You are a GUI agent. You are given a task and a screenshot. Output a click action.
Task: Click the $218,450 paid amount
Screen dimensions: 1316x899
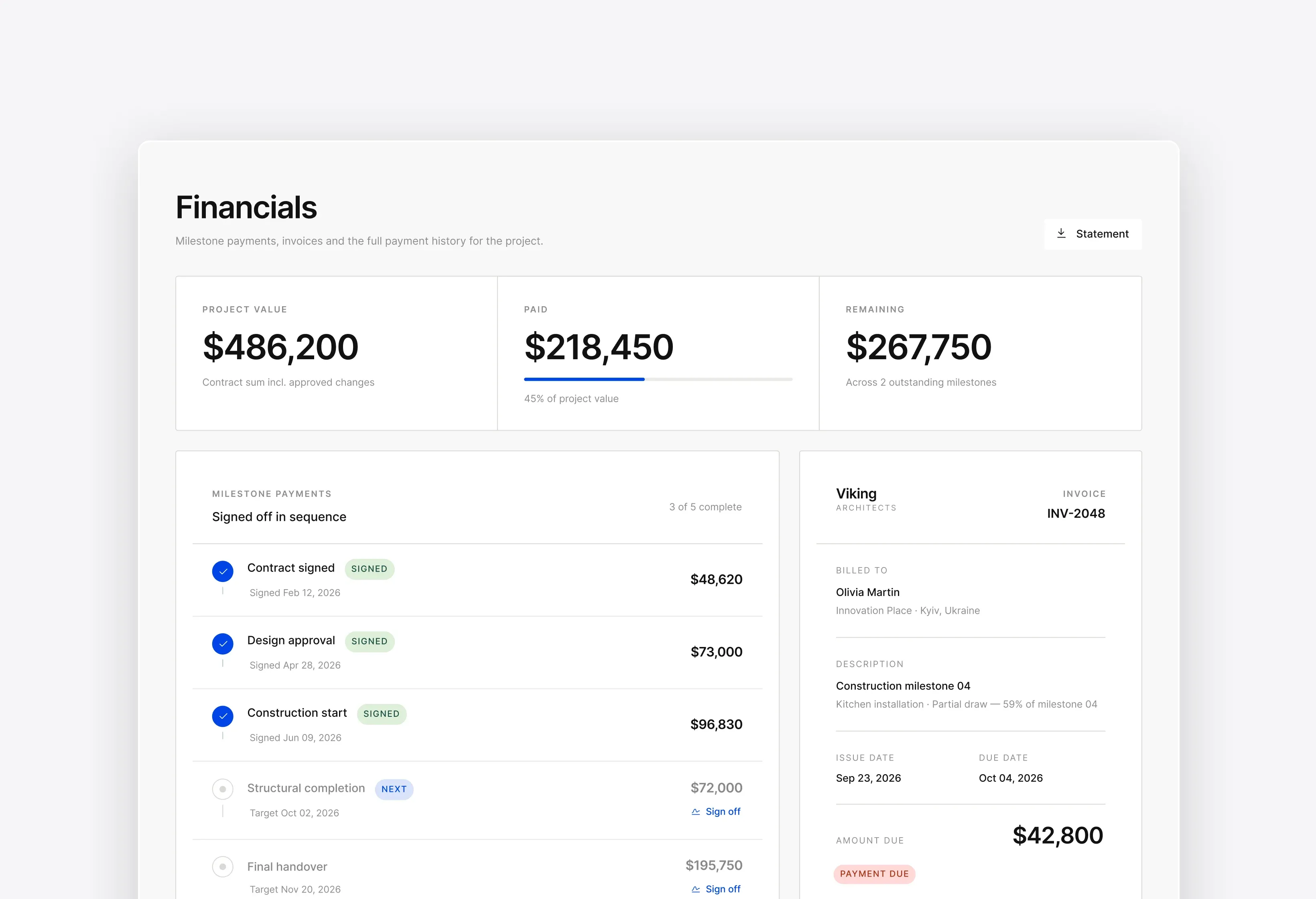599,347
